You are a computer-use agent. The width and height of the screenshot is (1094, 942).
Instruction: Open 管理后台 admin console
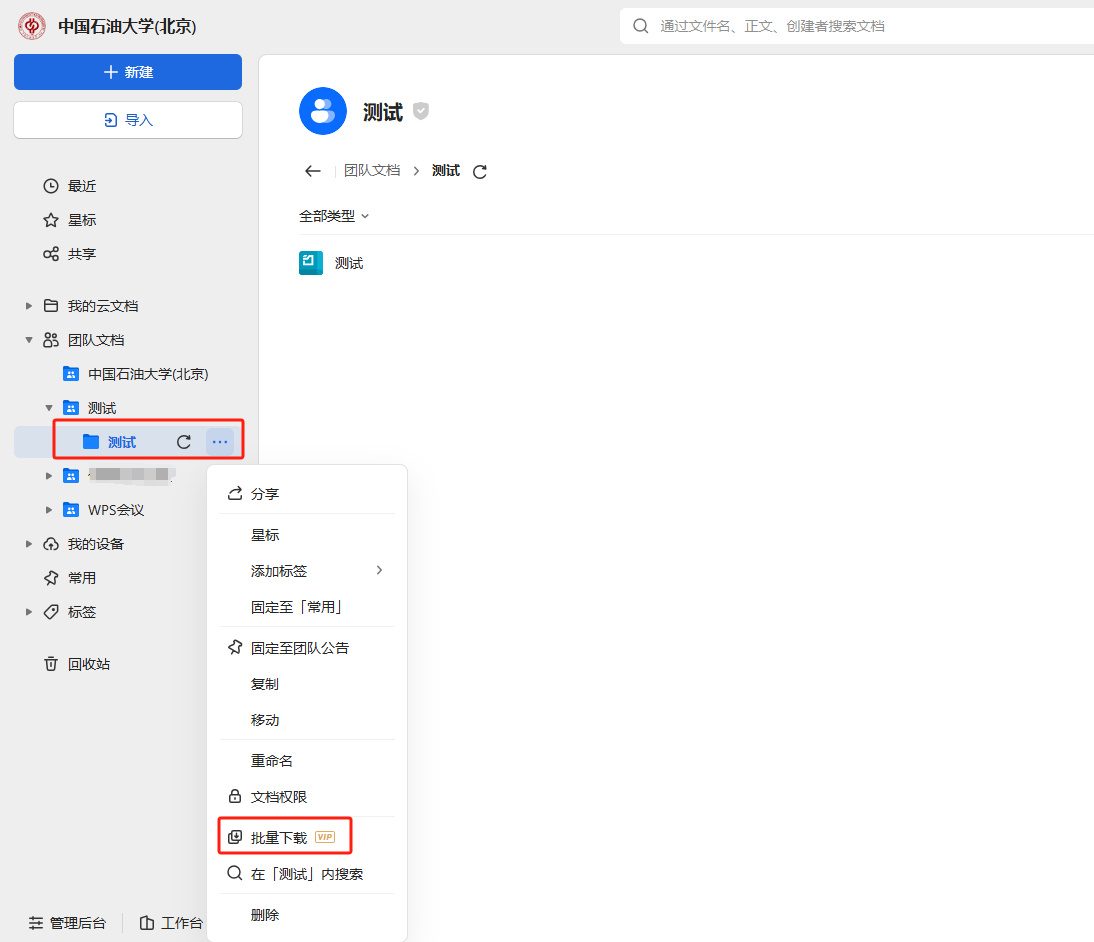click(x=67, y=923)
